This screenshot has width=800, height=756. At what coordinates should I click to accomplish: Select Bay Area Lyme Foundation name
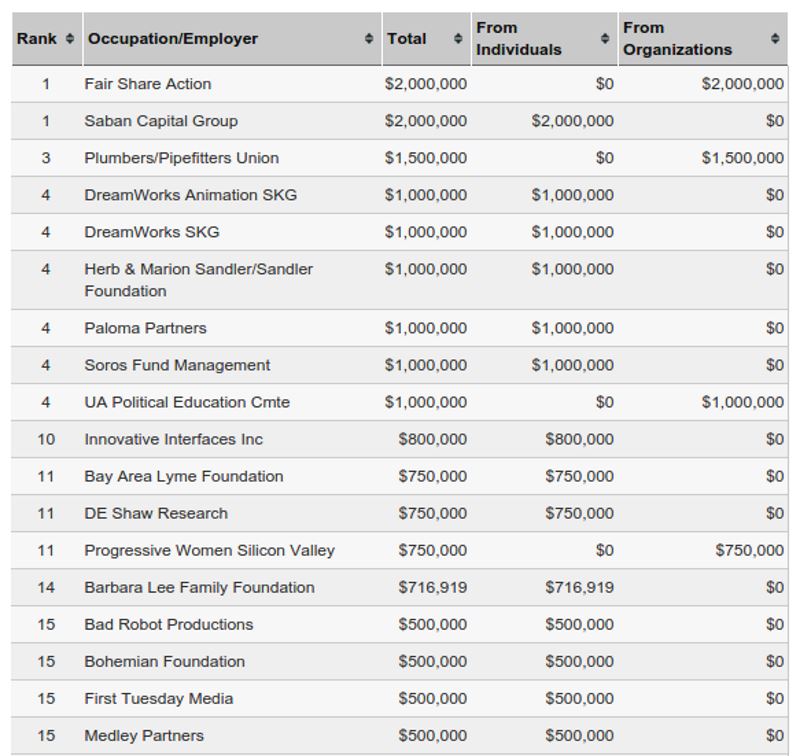[x=184, y=476]
